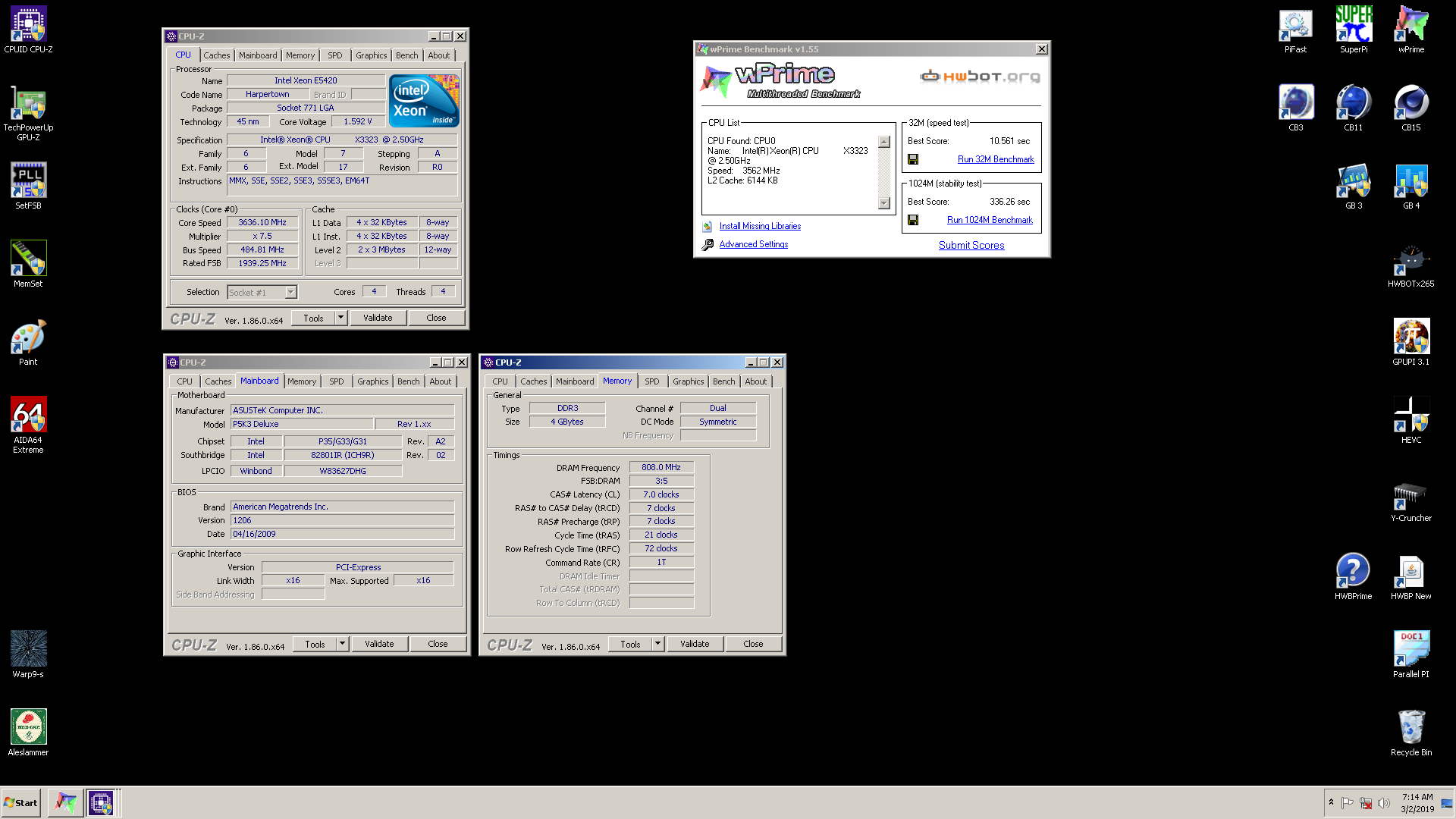
Task: Launch GB 4 Geekbench icon
Action: [1411, 187]
